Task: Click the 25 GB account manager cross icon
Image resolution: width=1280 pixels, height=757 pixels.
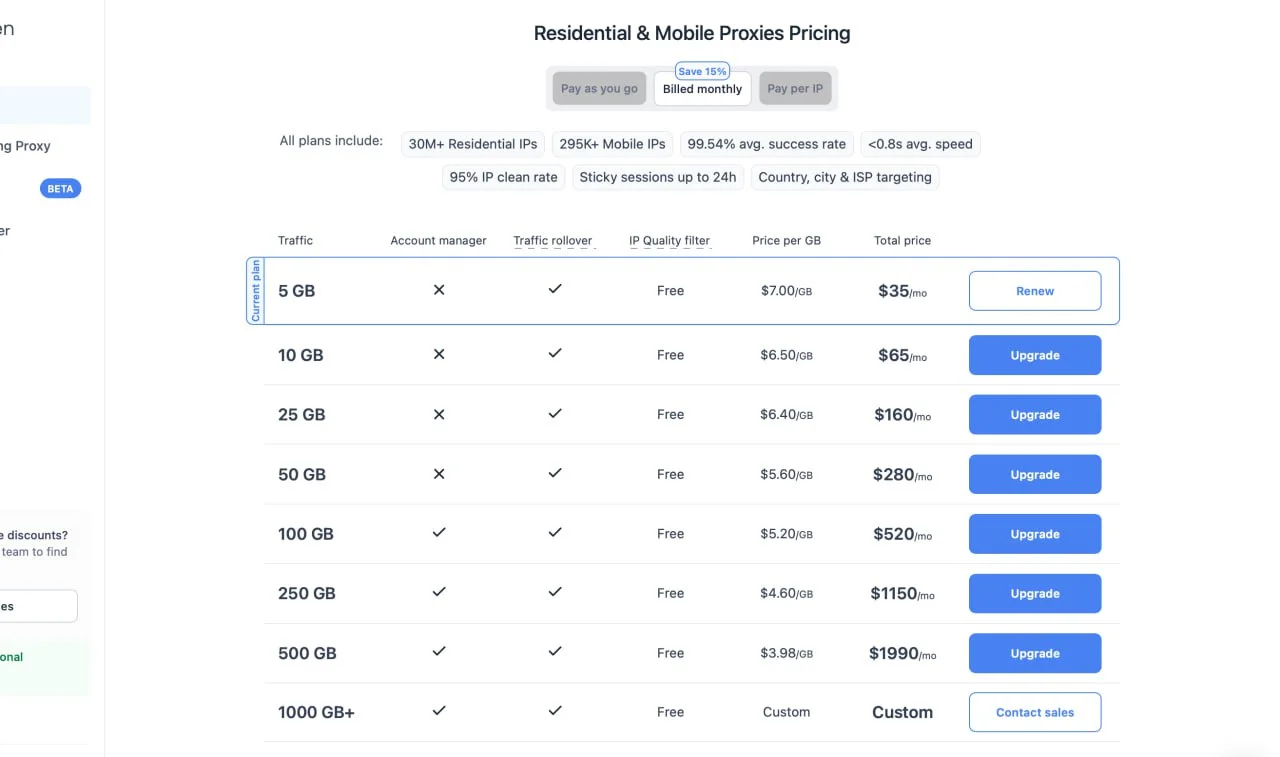Action: pos(438,414)
